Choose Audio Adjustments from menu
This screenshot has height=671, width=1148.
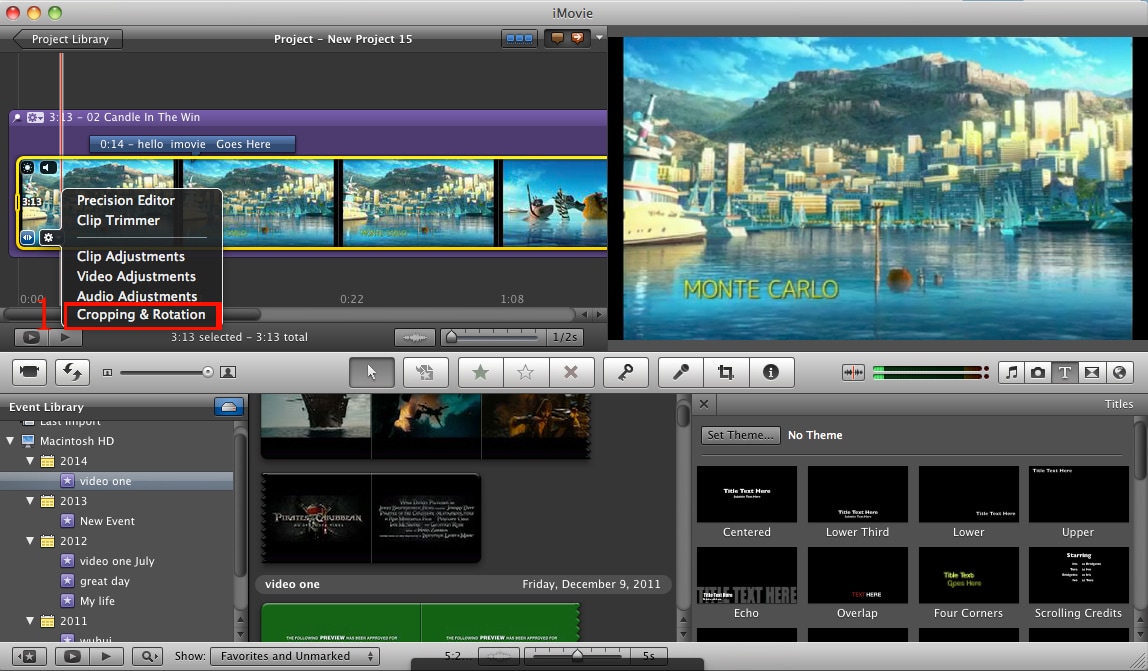(x=137, y=296)
